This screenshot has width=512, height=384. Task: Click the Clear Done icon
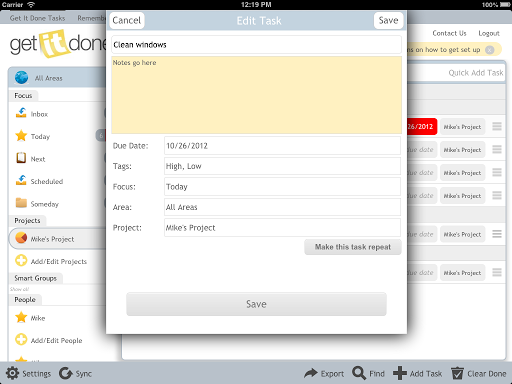pos(457,373)
